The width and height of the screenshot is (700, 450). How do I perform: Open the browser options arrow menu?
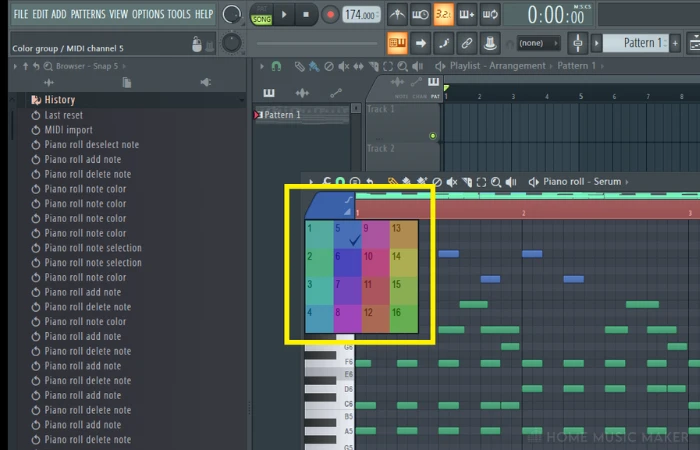(16, 67)
